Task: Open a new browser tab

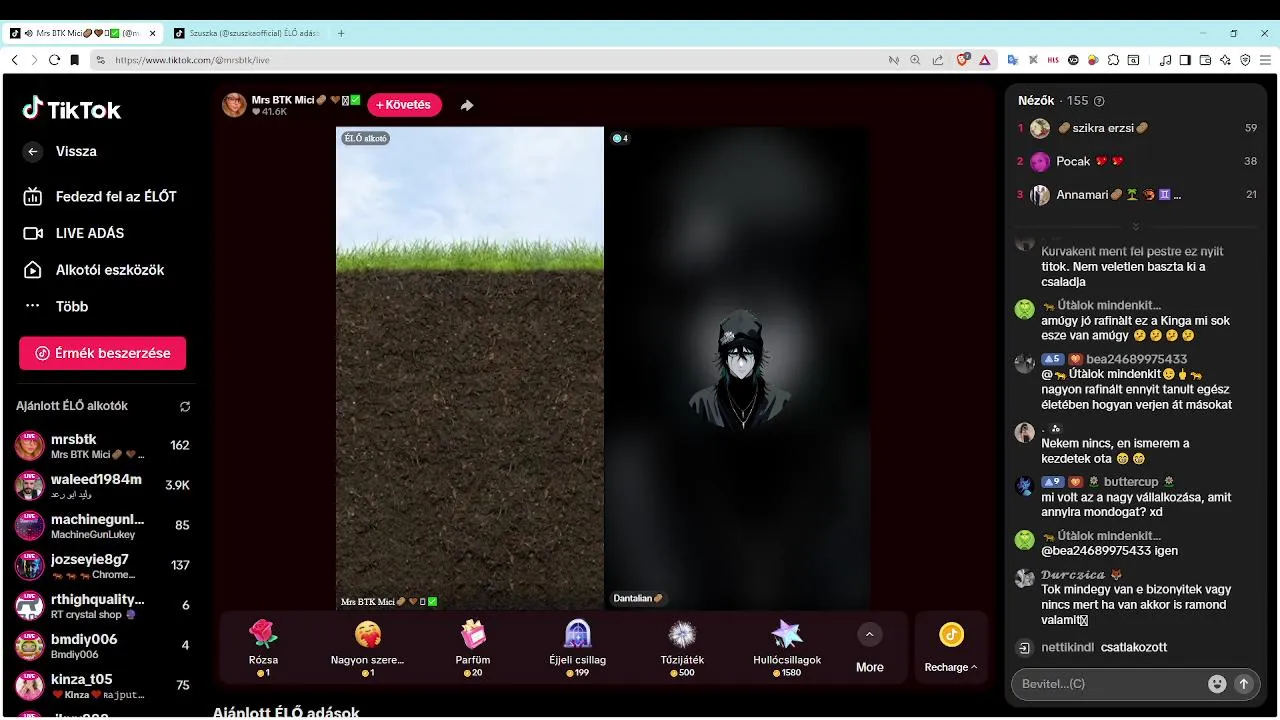Action: click(x=341, y=33)
